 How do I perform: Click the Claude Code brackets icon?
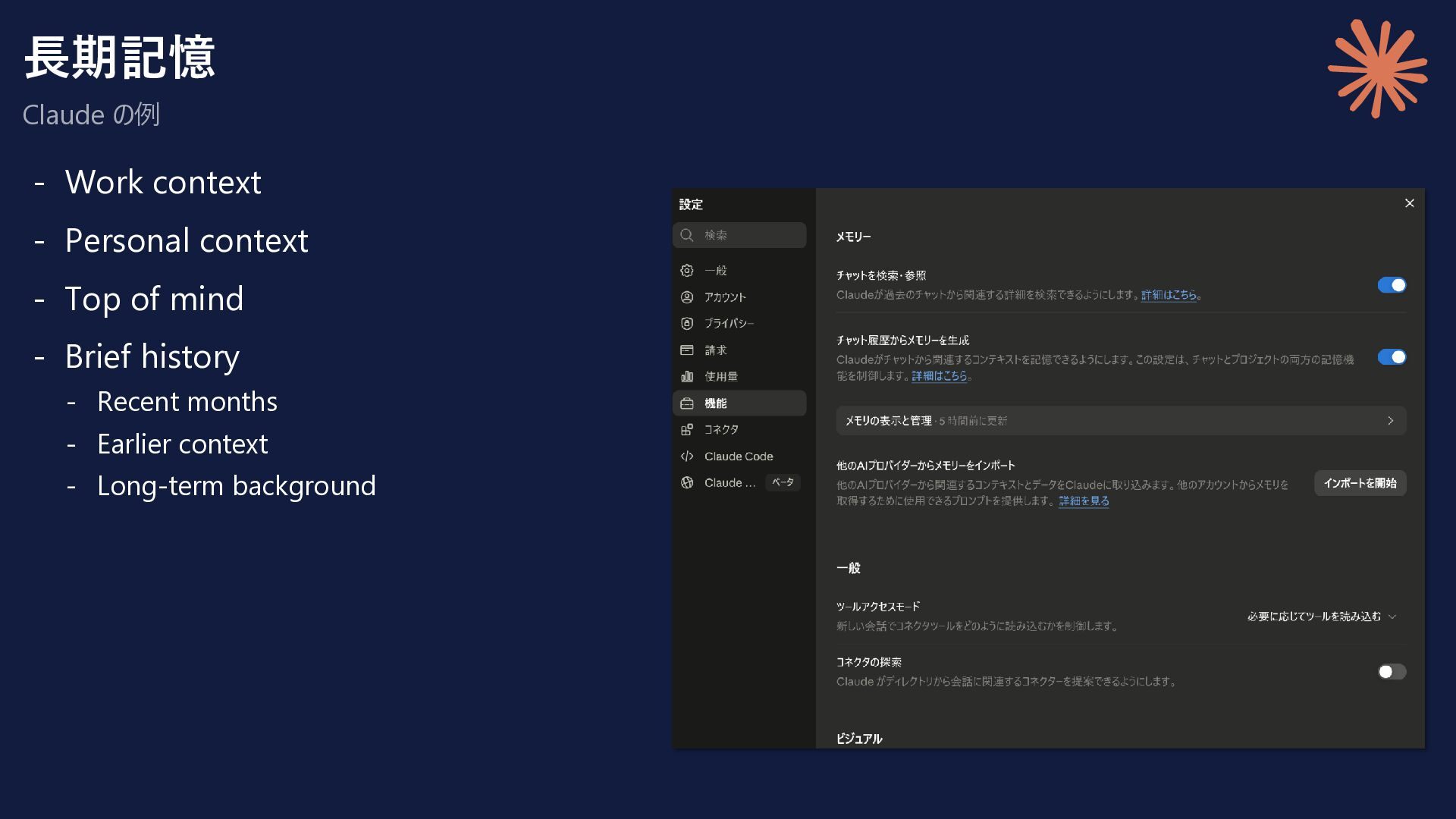pos(687,457)
